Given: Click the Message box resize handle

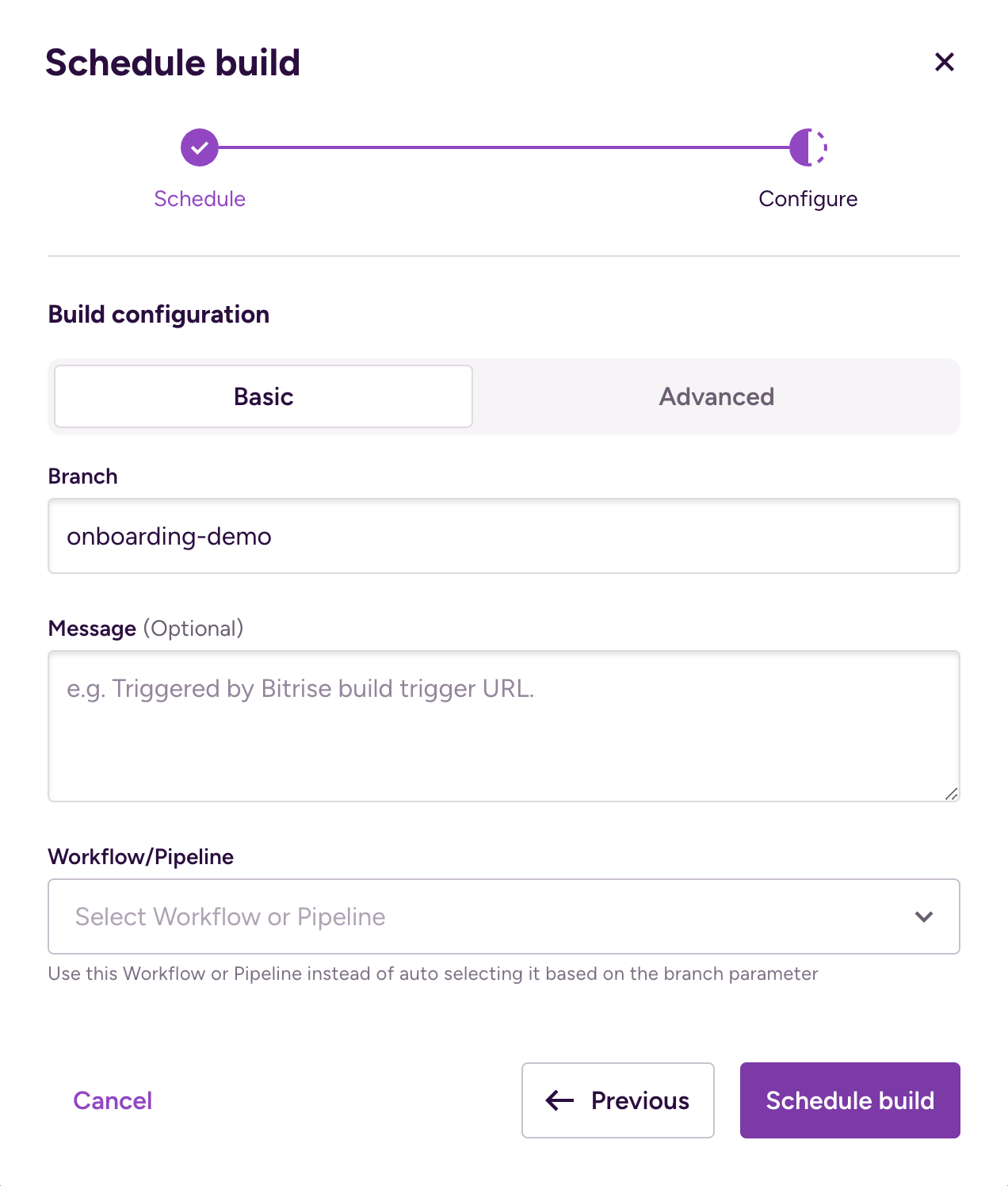Looking at the screenshot, I should tap(951, 794).
